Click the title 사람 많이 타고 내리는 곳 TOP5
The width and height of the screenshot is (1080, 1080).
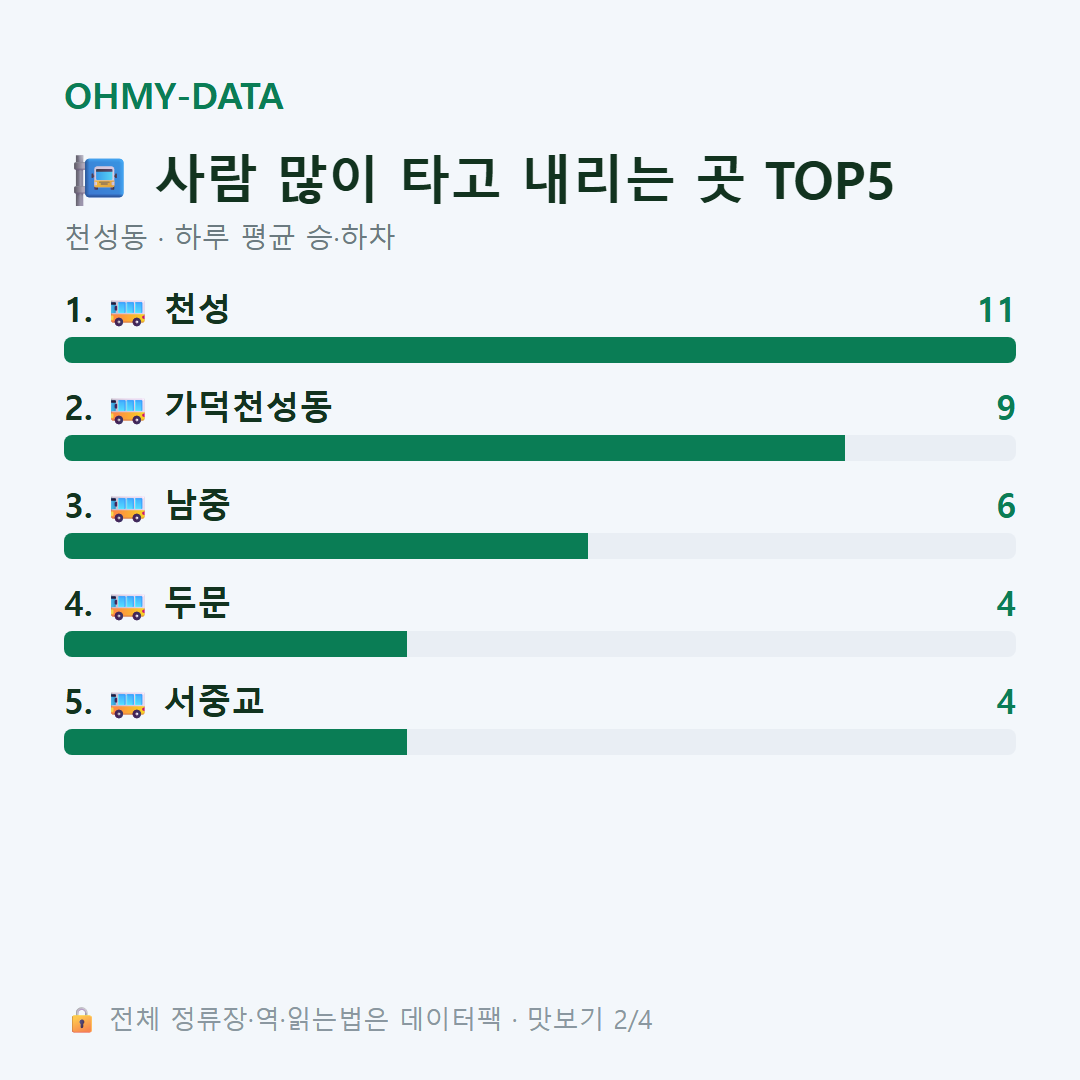[x=524, y=180]
